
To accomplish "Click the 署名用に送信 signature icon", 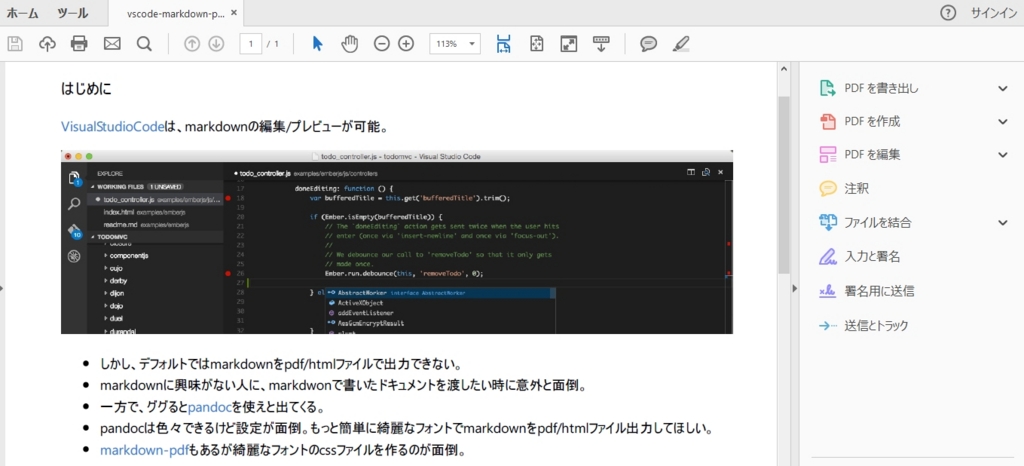I will click(828, 291).
